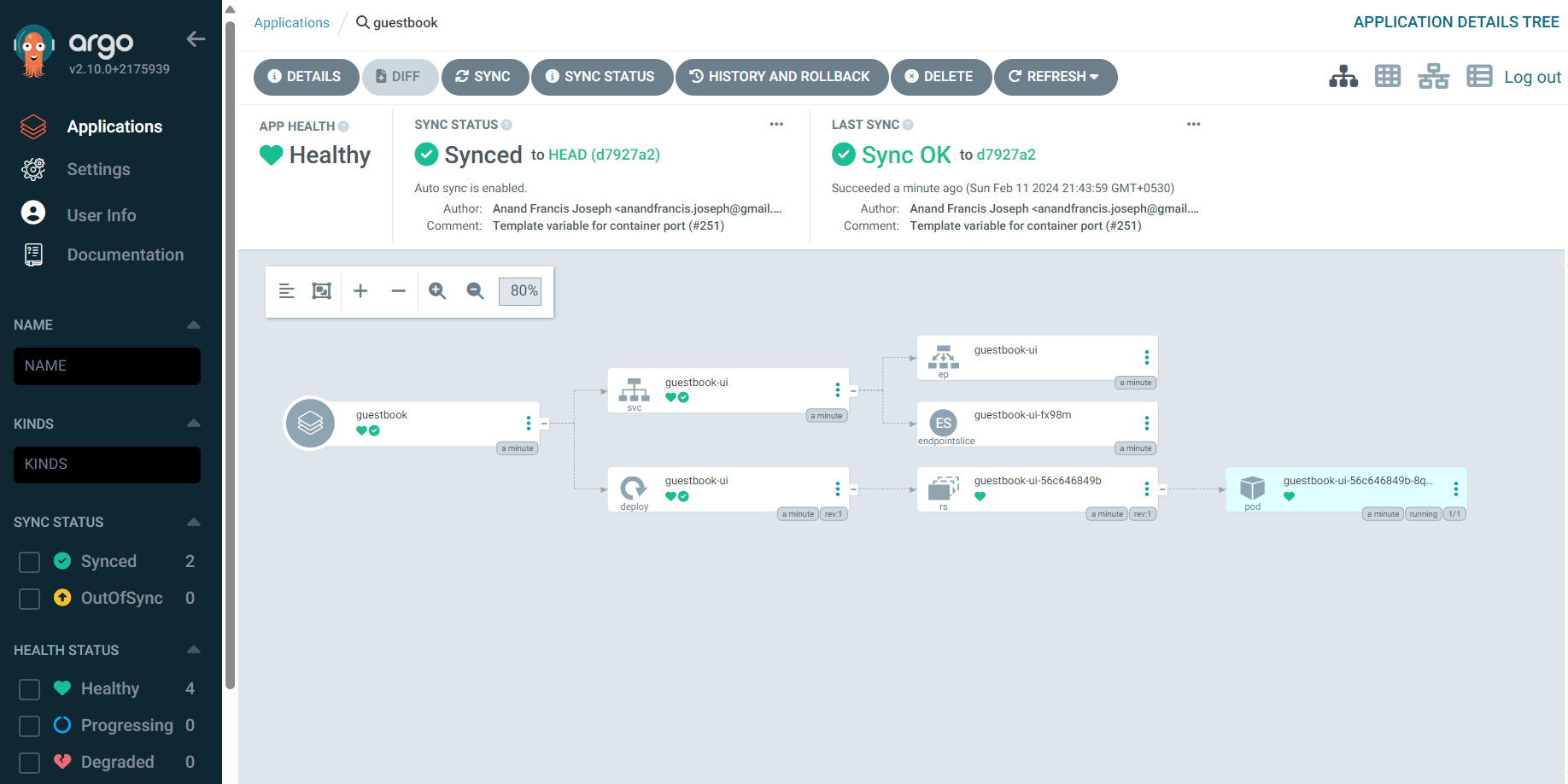Click the SYNC STATUS help icon

coord(506,125)
